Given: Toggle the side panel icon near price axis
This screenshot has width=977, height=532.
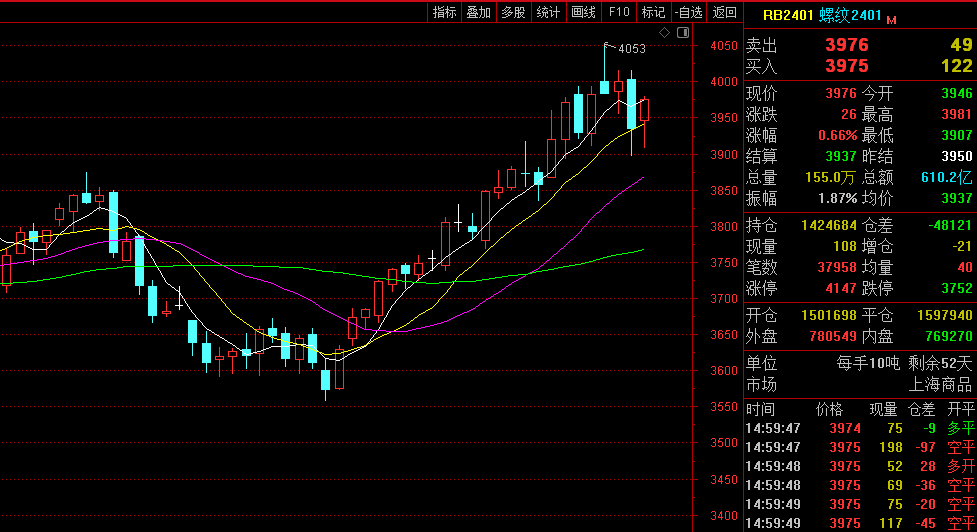Looking at the screenshot, I should [x=683, y=33].
